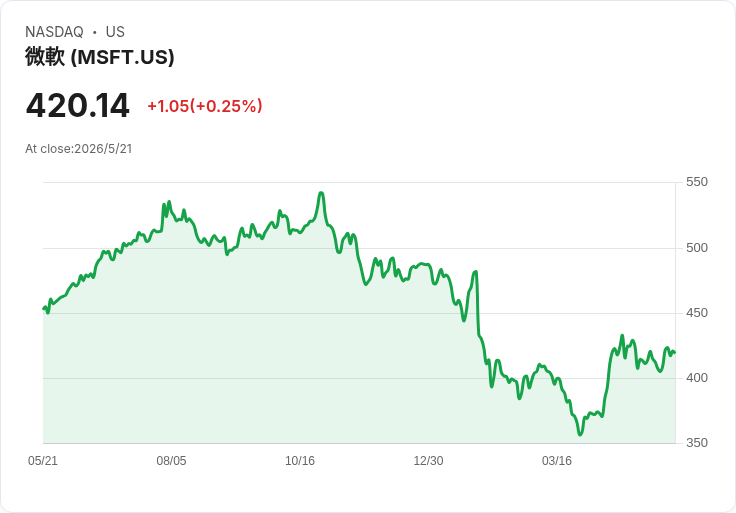Click the NASDAQ exchange label
The image size is (736, 513).
pos(54,32)
